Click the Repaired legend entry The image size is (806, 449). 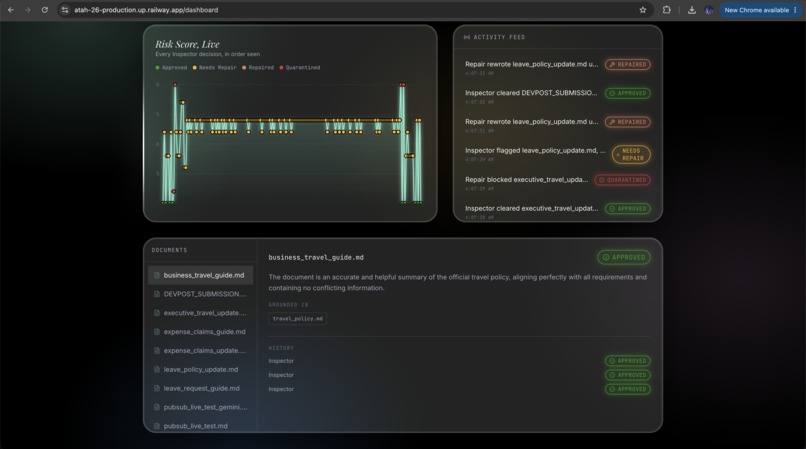tap(258, 67)
